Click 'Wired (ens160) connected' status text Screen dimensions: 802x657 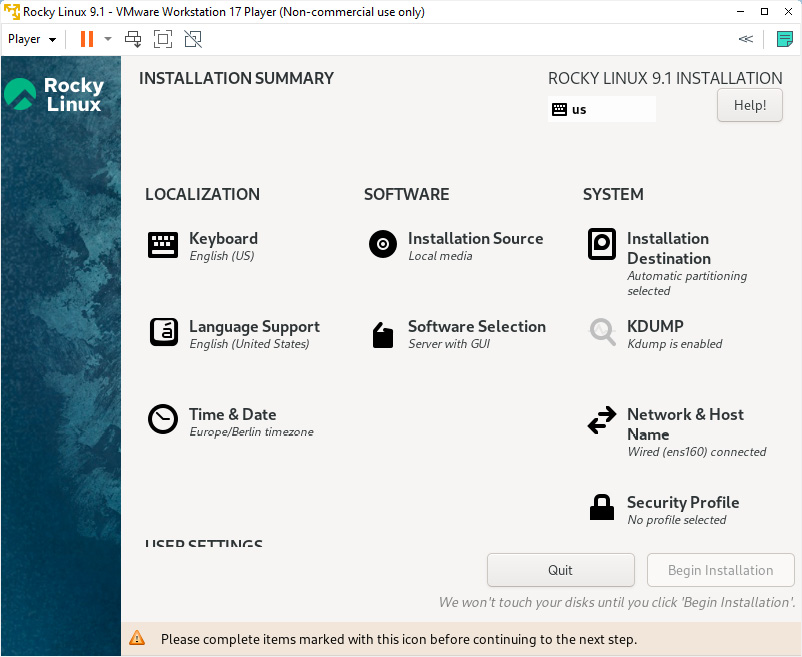click(x=697, y=451)
